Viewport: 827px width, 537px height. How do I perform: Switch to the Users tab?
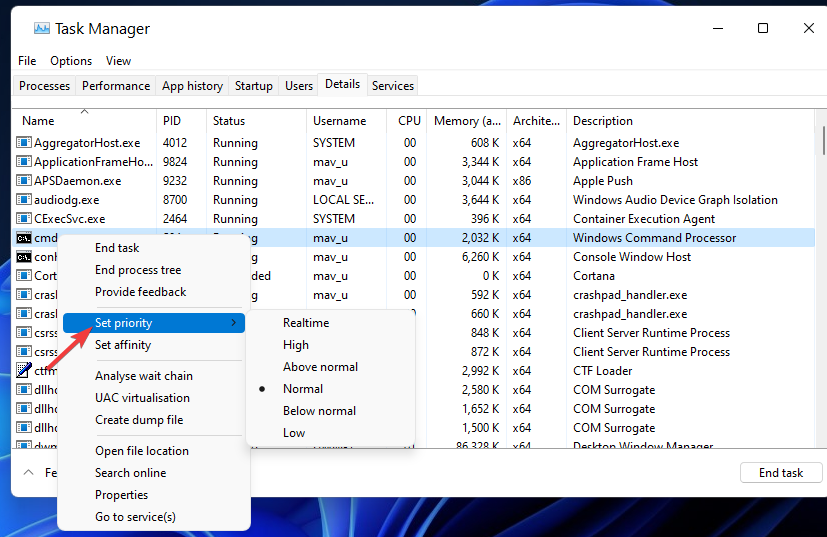coord(299,85)
